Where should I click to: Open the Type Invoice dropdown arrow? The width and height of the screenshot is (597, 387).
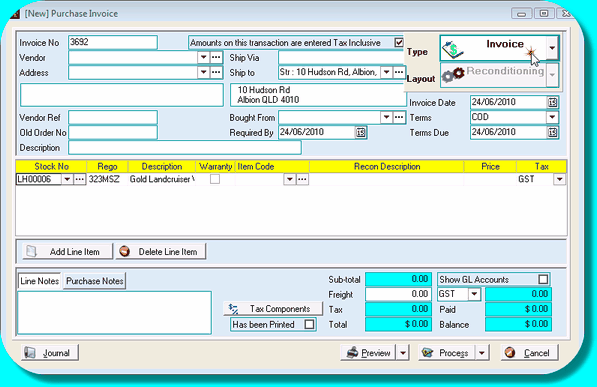[552, 48]
